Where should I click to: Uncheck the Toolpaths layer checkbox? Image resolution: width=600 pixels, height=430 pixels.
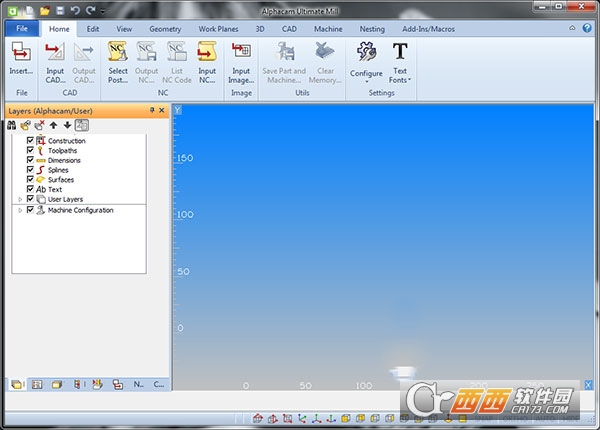[30, 150]
